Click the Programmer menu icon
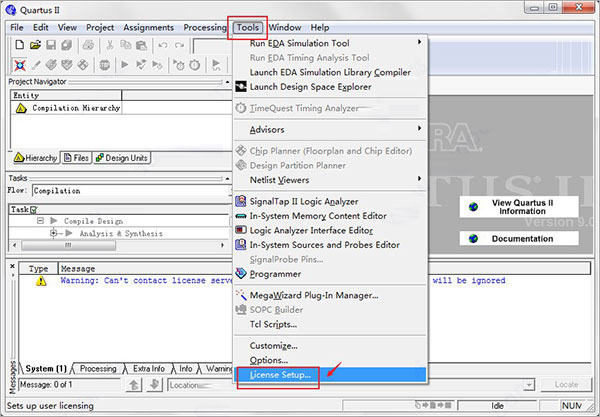 click(x=241, y=273)
